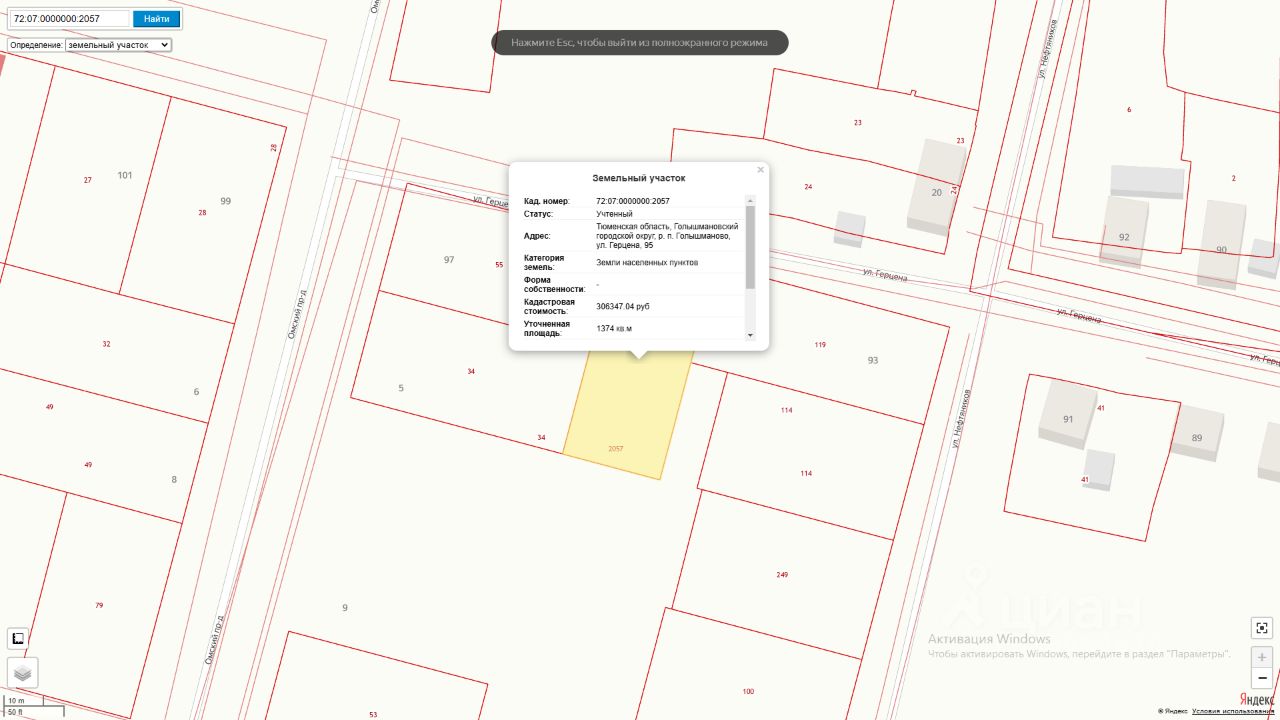Open the Определение type dropdown
Image resolution: width=1280 pixels, height=720 pixels.
[118, 45]
